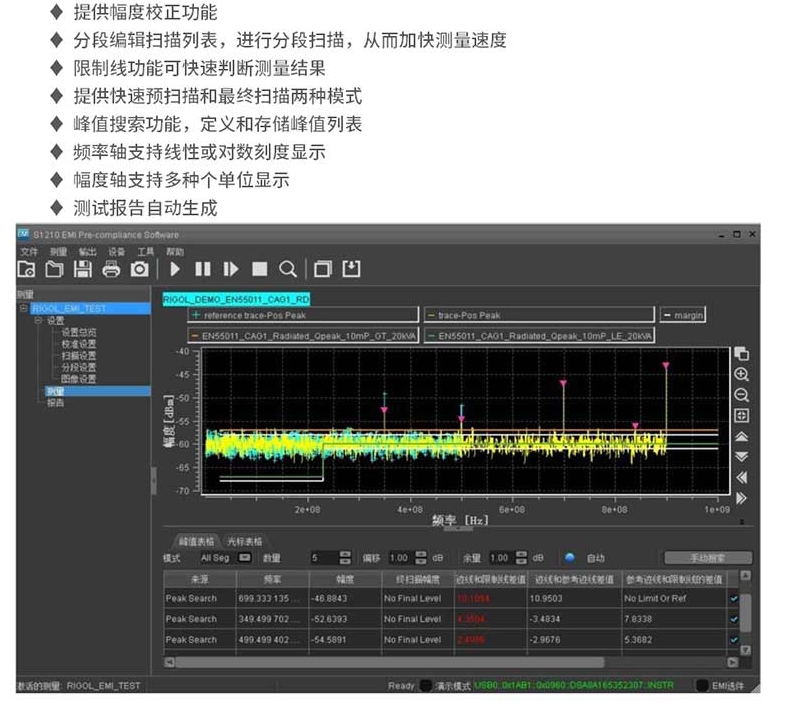Open the 帮助 menu

pyautogui.click(x=175, y=252)
